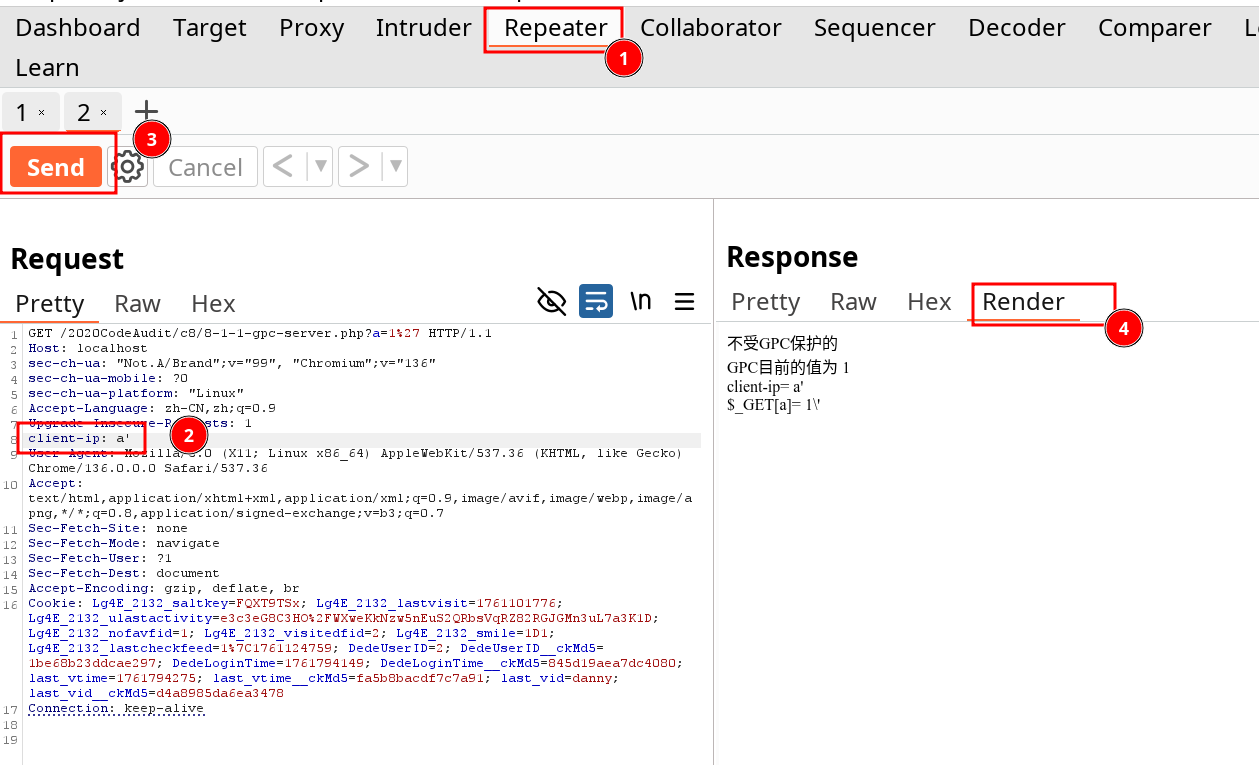Select the Response Render view tab
The height and width of the screenshot is (765, 1259).
click(1023, 302)
